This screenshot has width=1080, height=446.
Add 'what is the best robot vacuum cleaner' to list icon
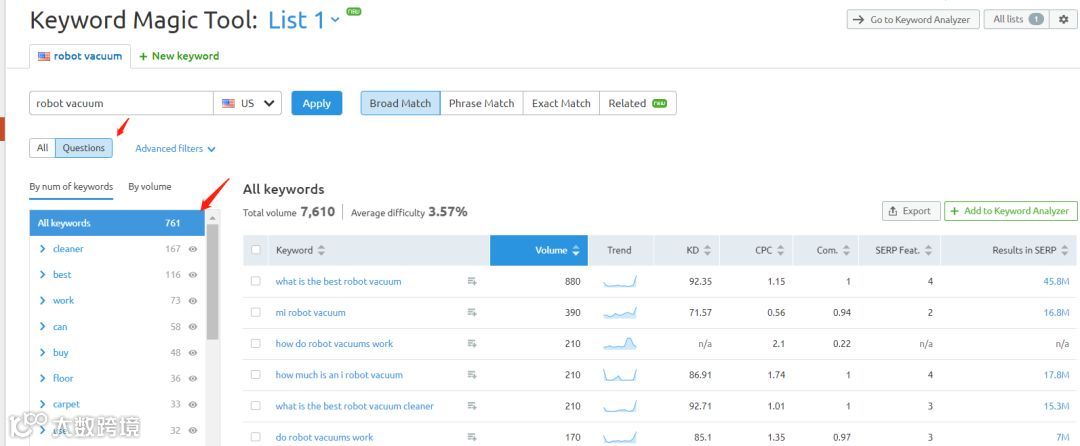tap(472, 406)
